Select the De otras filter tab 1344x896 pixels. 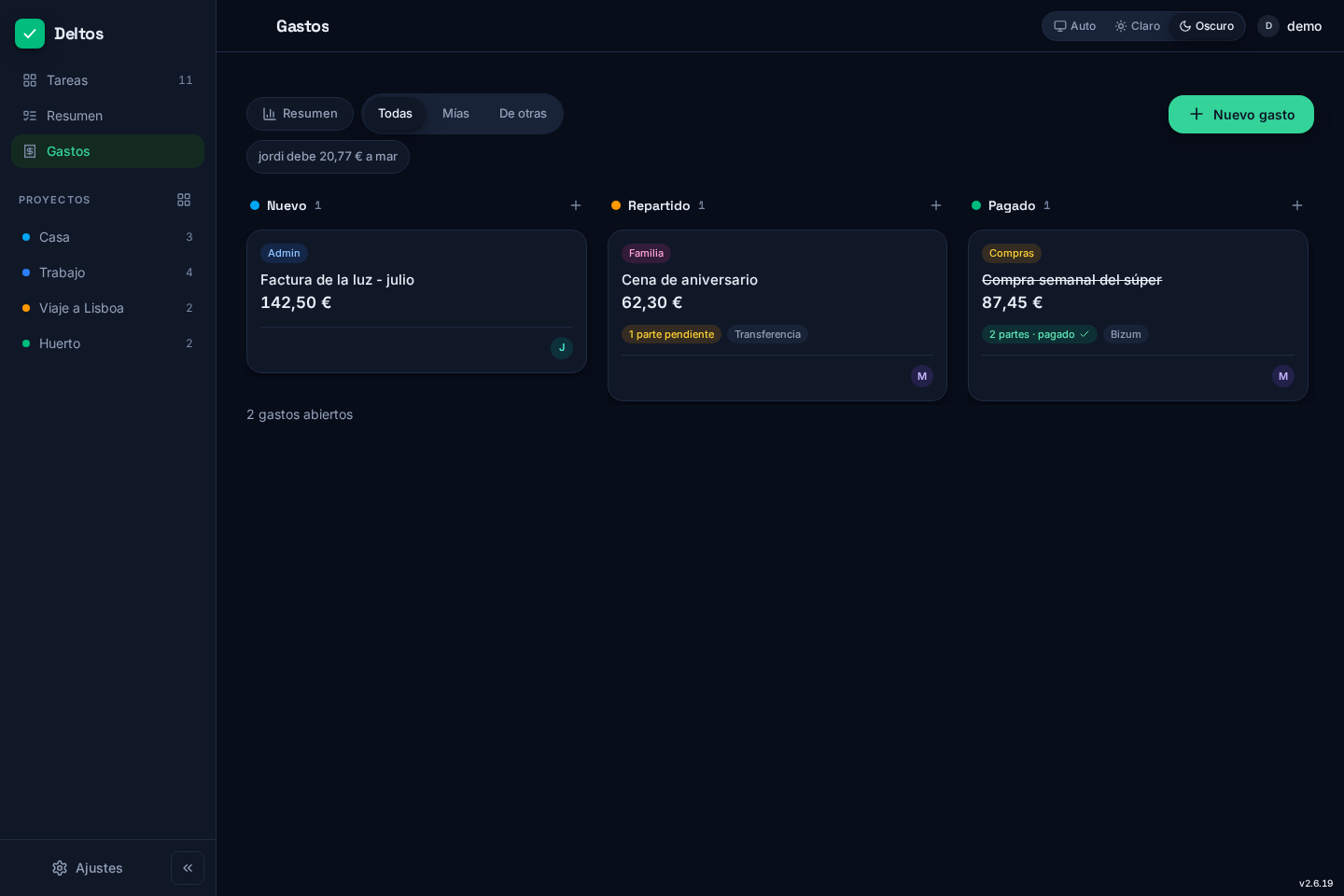click(523, 114)
